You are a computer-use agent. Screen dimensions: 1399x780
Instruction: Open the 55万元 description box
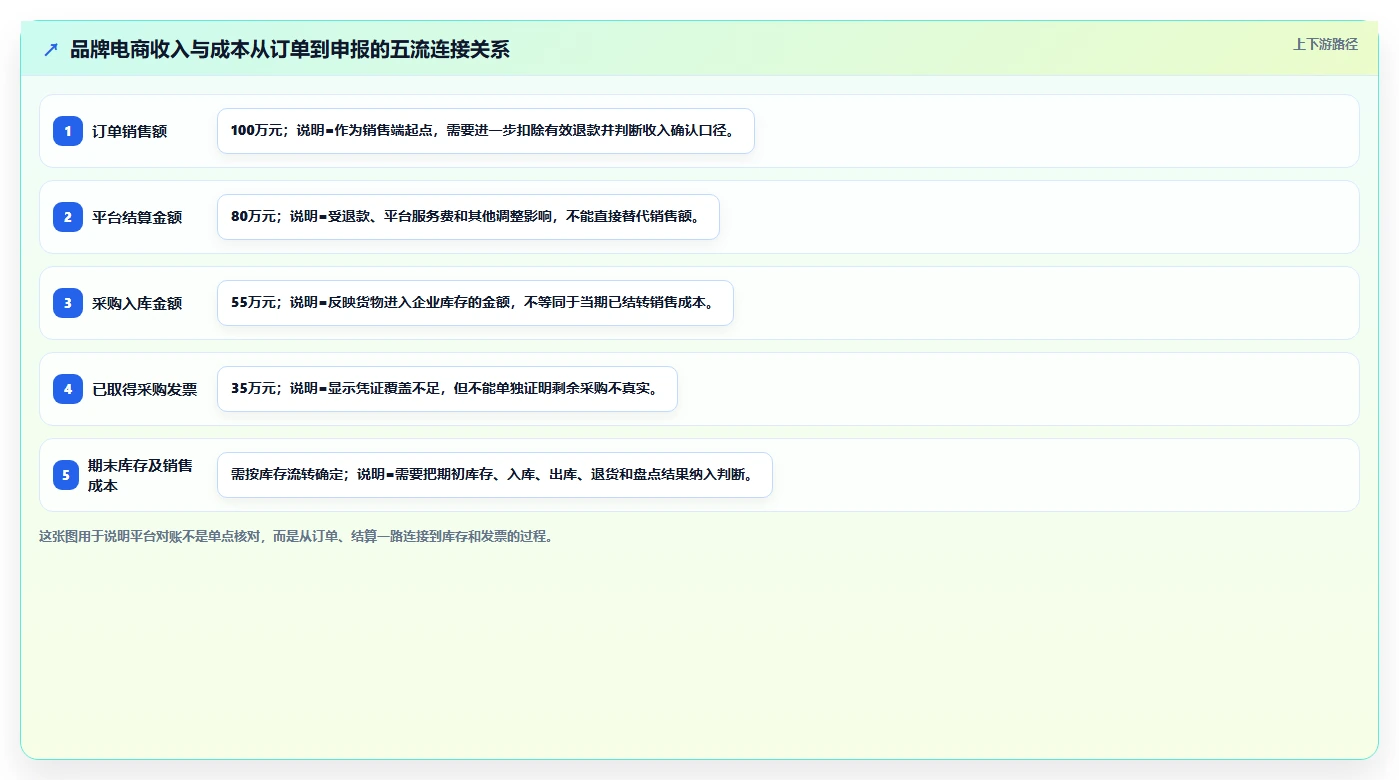(x=475, y=303)
